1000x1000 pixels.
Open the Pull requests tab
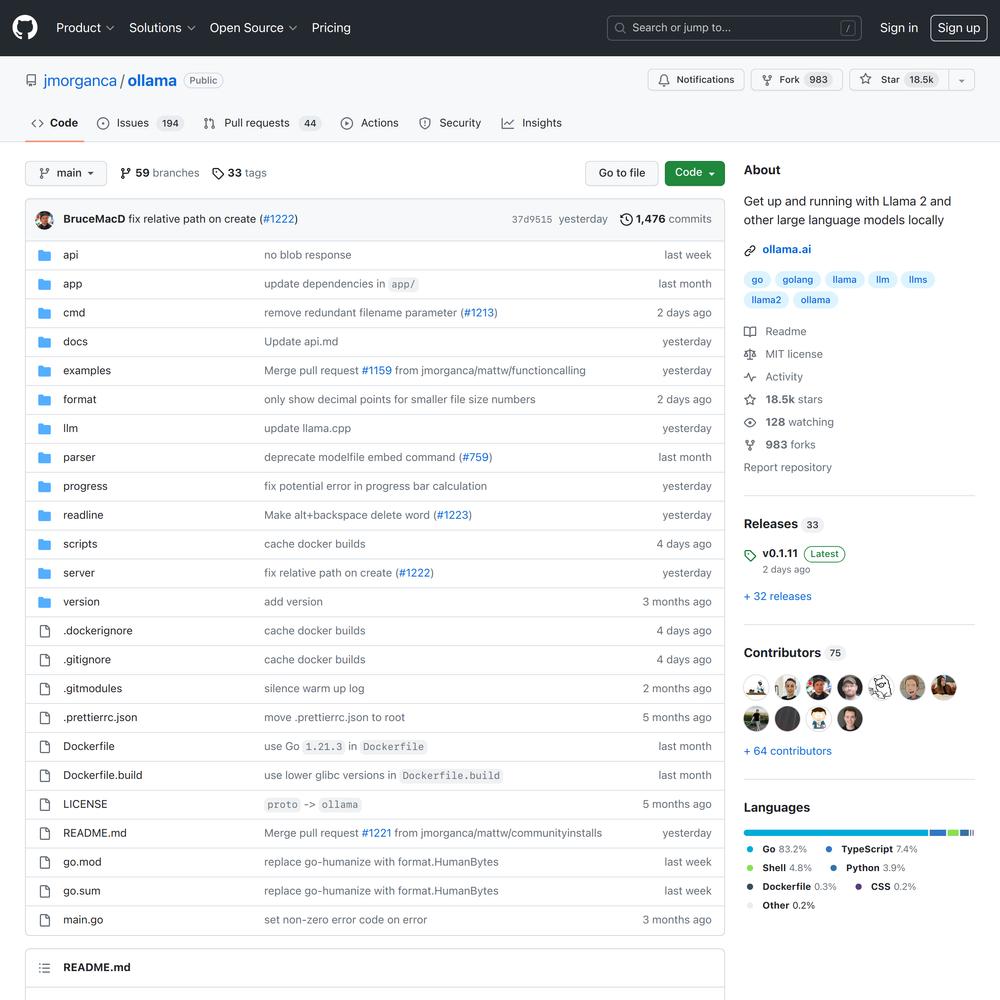tap(261, 123)
